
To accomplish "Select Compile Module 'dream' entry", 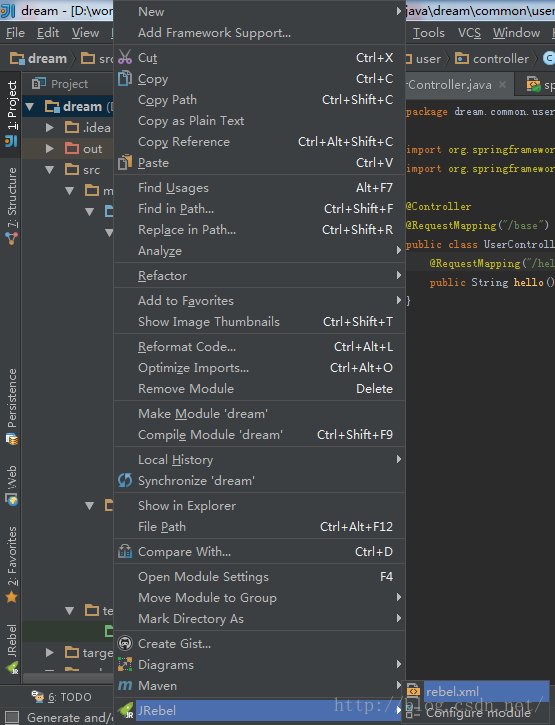I will tap(259, 435).
